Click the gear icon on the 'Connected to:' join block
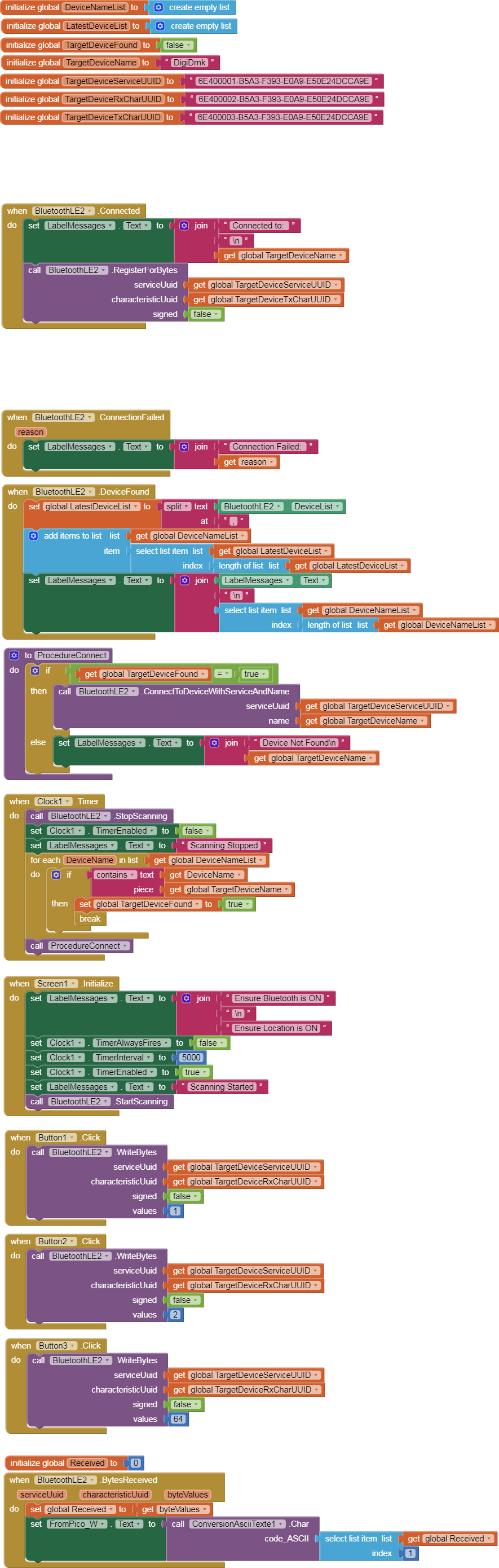Image resolution: width=499 pixels, height=1568 pixels. point(184,226)
